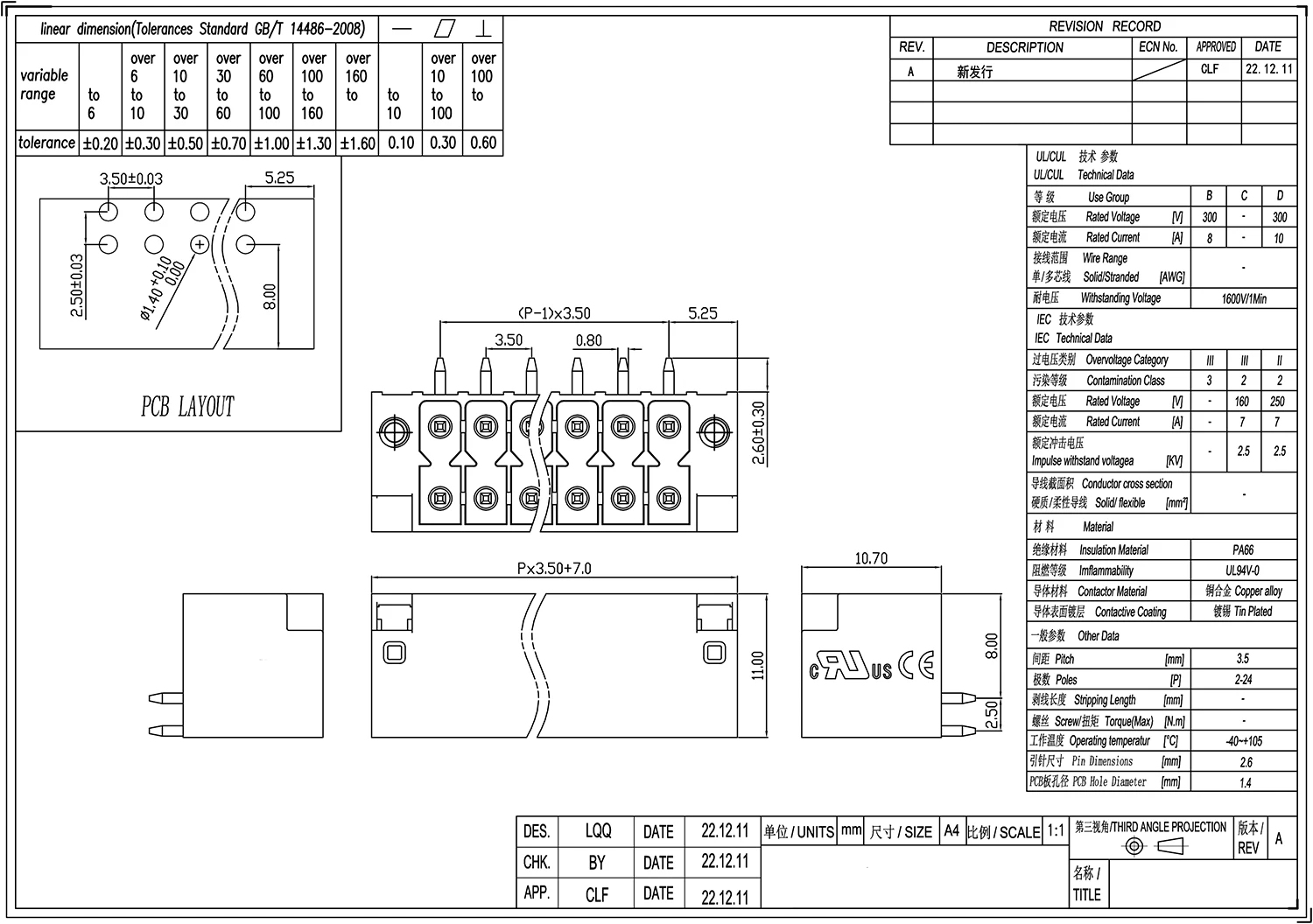The height and width of the screenshot is (924, 1313).
Task: Click the Px3.50+7.0 length dimension
Action: pyautogui.click(x=554, y=569)
